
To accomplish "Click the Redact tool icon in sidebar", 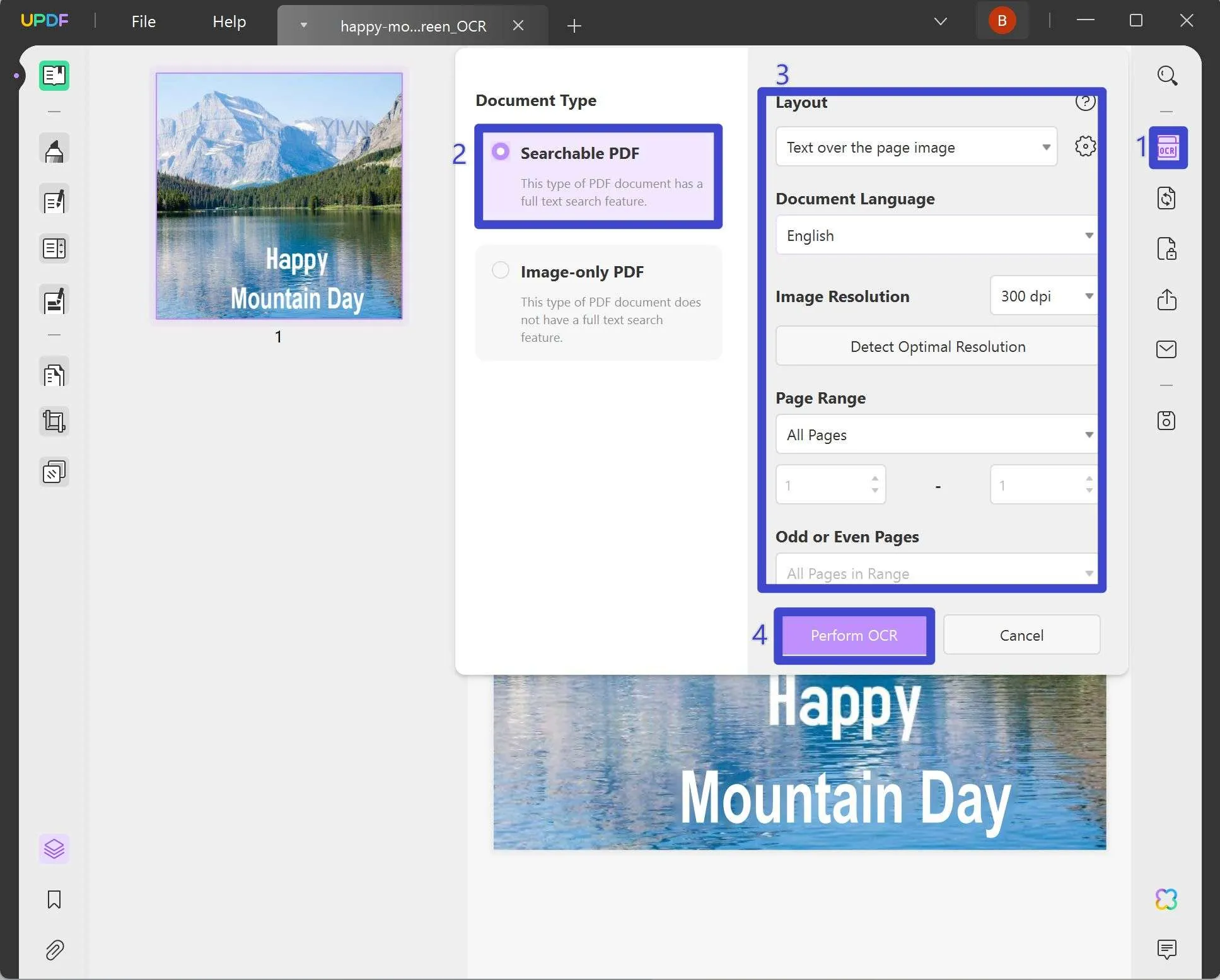I will point(54,300).
